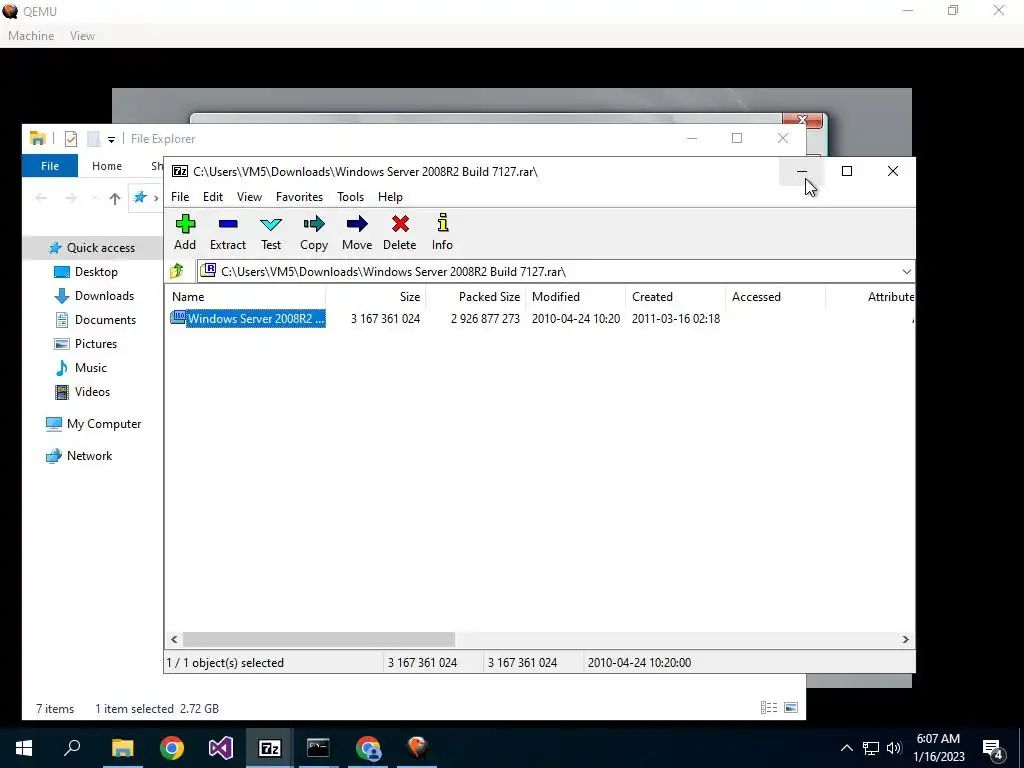Expand the quick access toolbar dropdown arrow in Explorer
The image size is (1024, 768).
[x=111, y=139]
